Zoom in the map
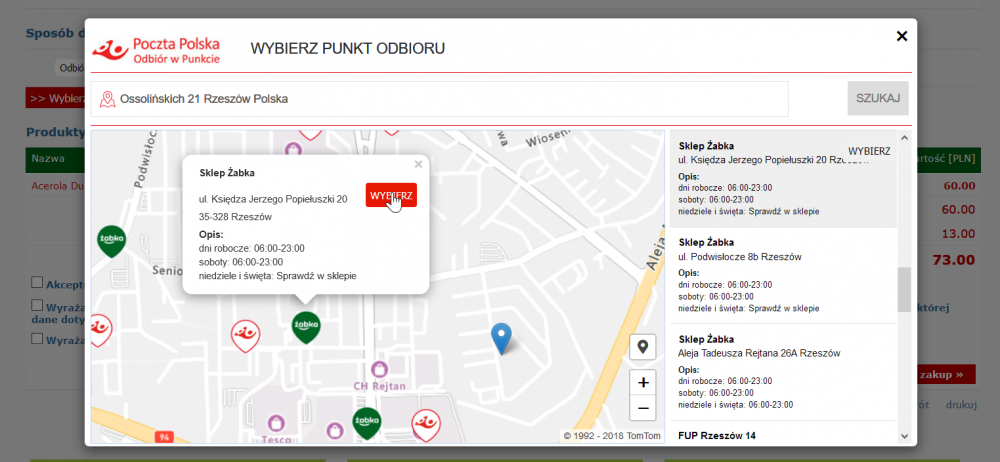The image size is (1000, 462). (x=643, y=383)
